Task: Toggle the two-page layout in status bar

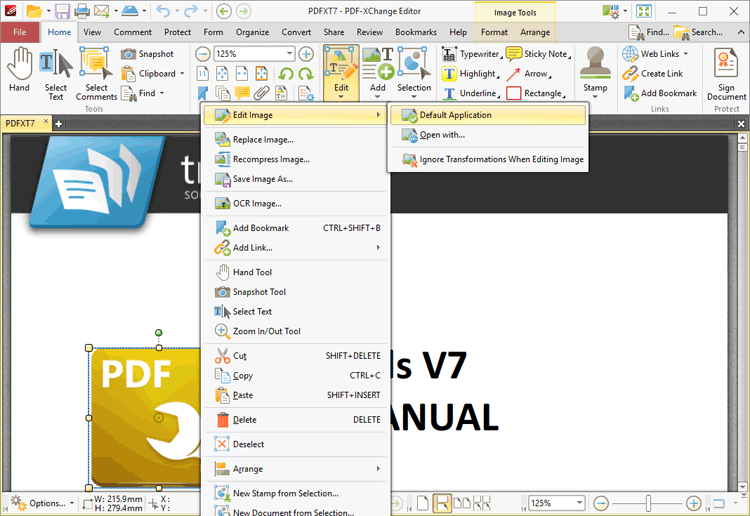Action: click(x=462, y=503)
